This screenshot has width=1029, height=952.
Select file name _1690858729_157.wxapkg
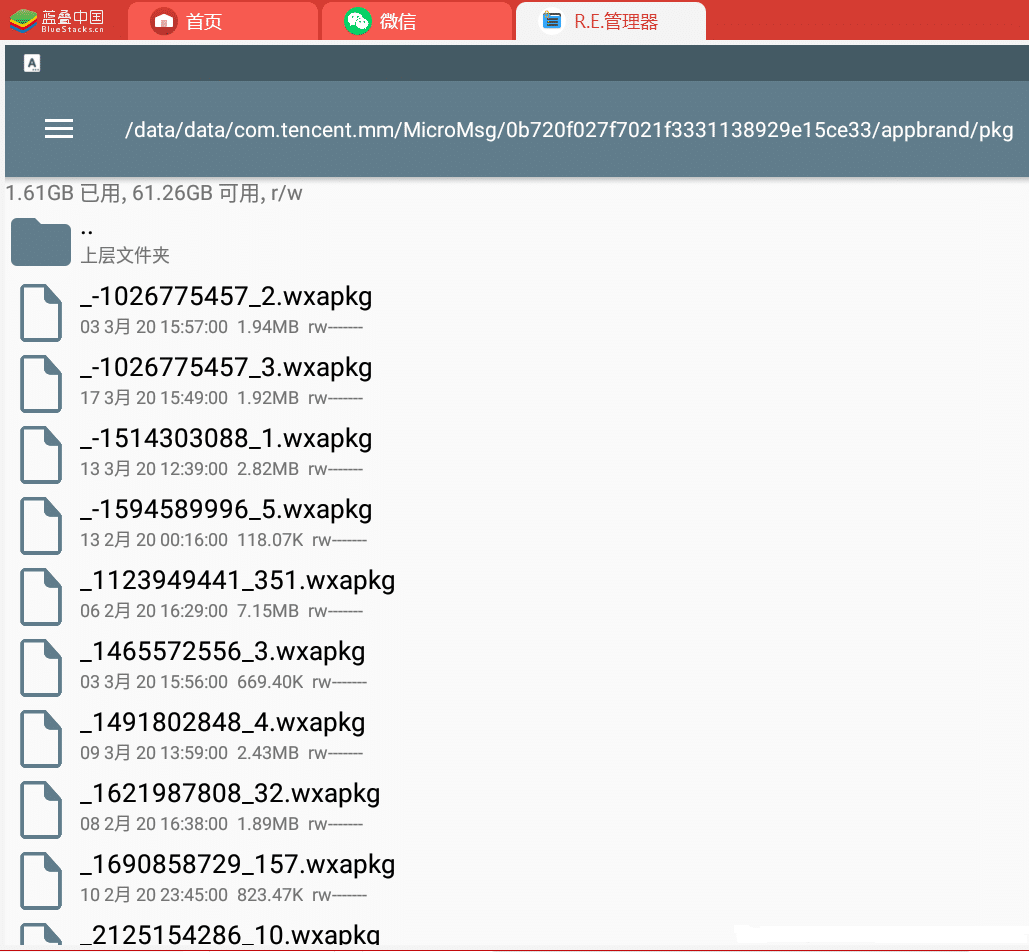click(238, 865)
